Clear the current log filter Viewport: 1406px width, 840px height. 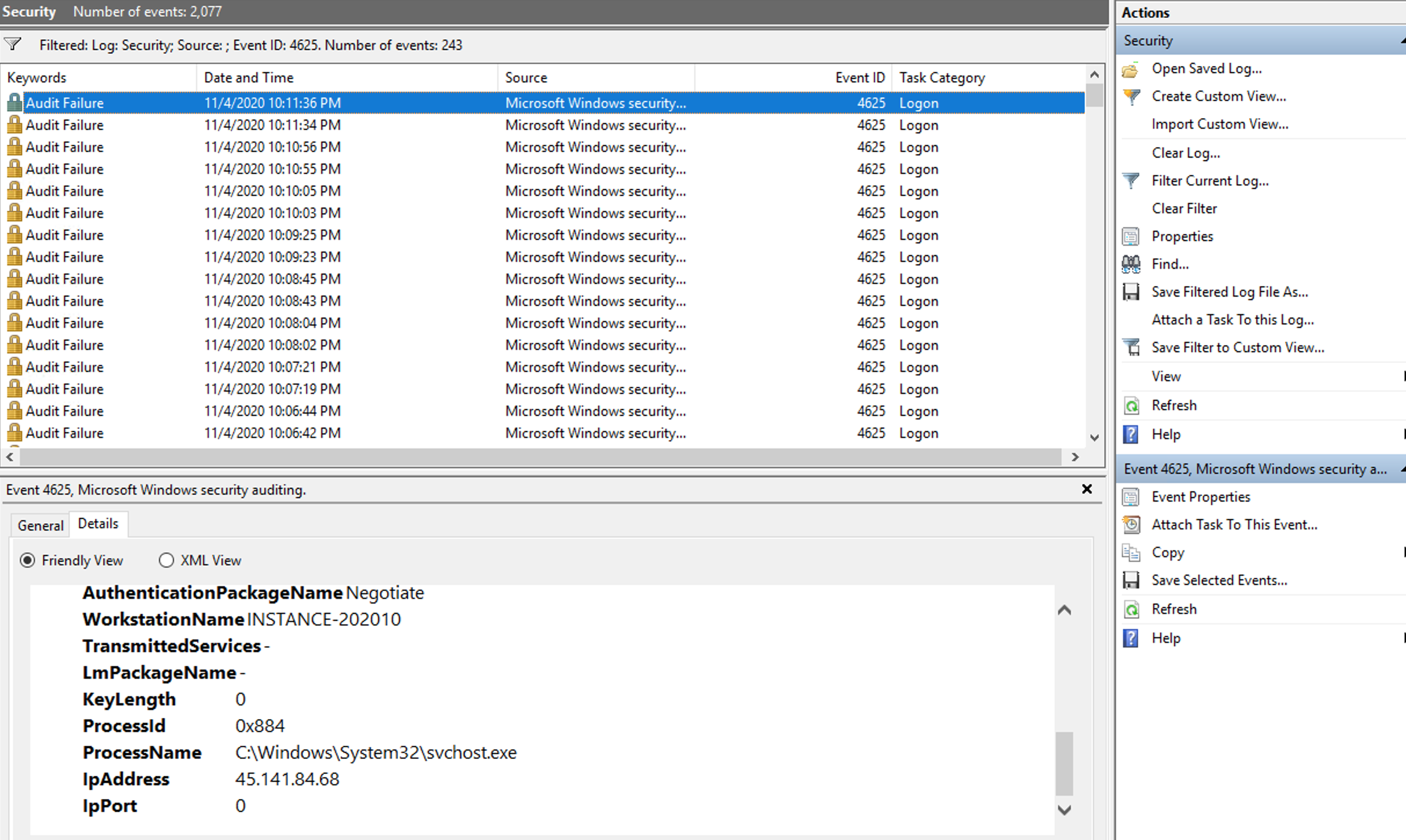point(1184,209)
